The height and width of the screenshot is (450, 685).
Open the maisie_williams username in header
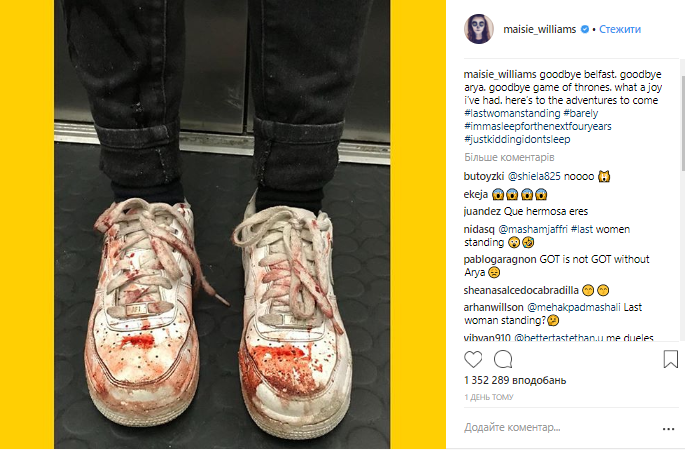point(540,29)
